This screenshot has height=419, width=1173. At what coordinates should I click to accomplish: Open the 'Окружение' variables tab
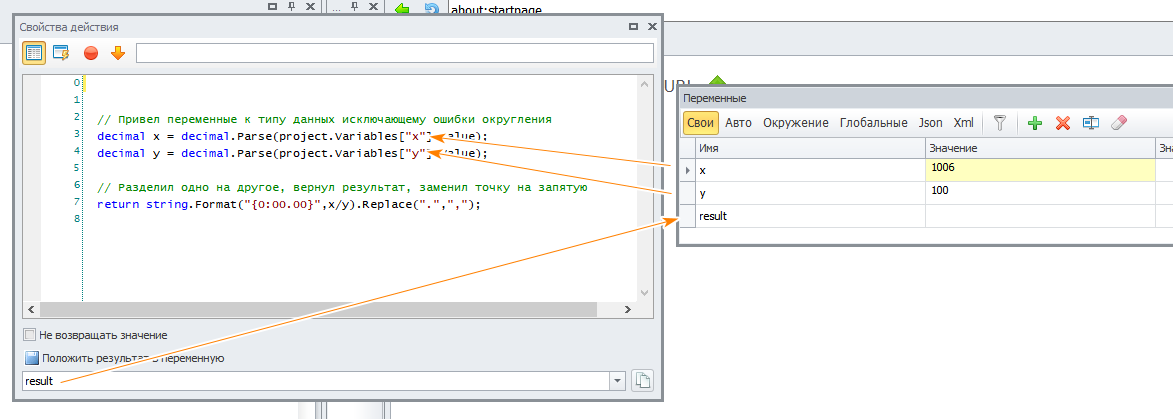coord(795,123)
